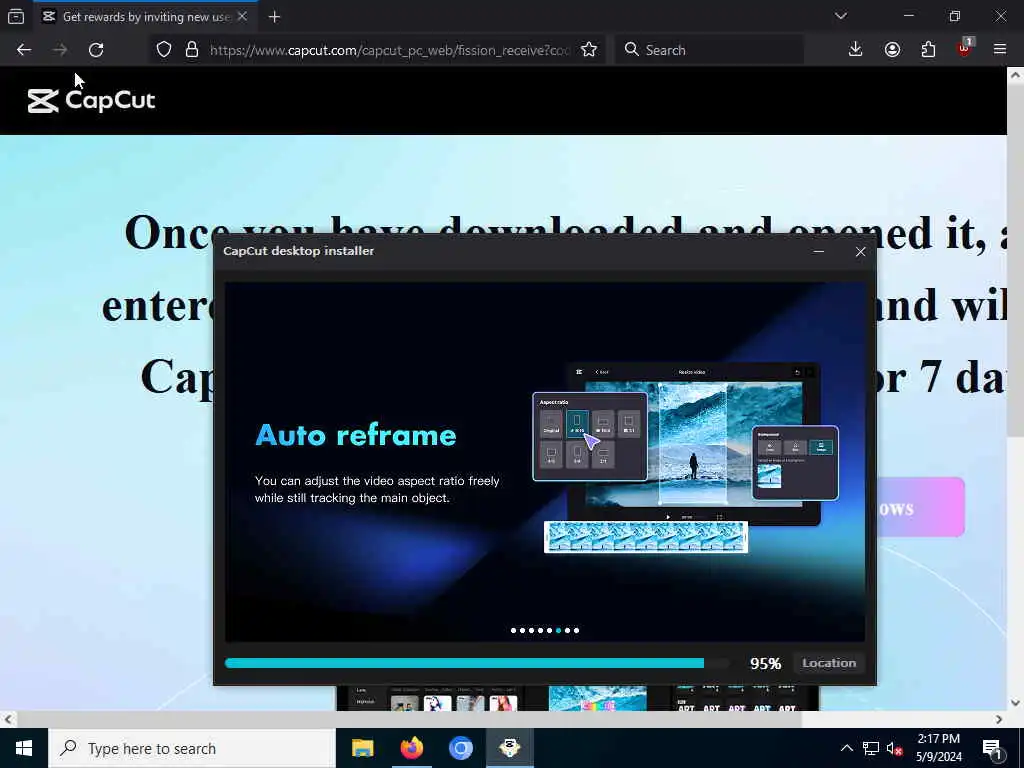Bookmark this page with the star icon
The height and width of the screenshot is (768, 1024).
point(588,50)
